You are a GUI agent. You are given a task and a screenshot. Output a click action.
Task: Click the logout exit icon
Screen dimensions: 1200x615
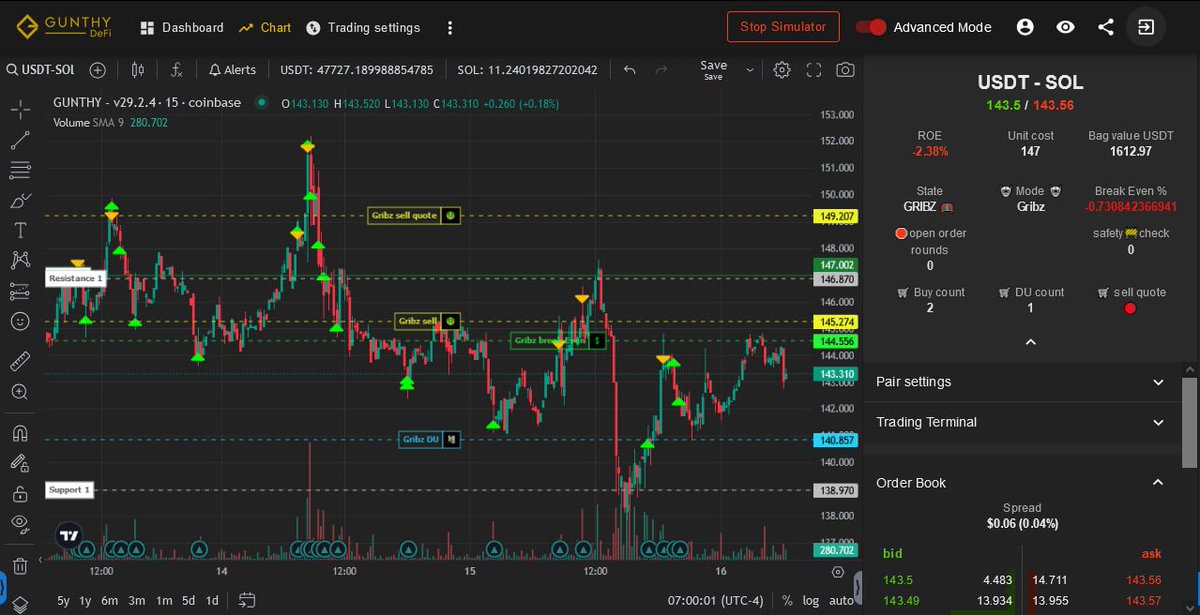(x=1146, y=27)
